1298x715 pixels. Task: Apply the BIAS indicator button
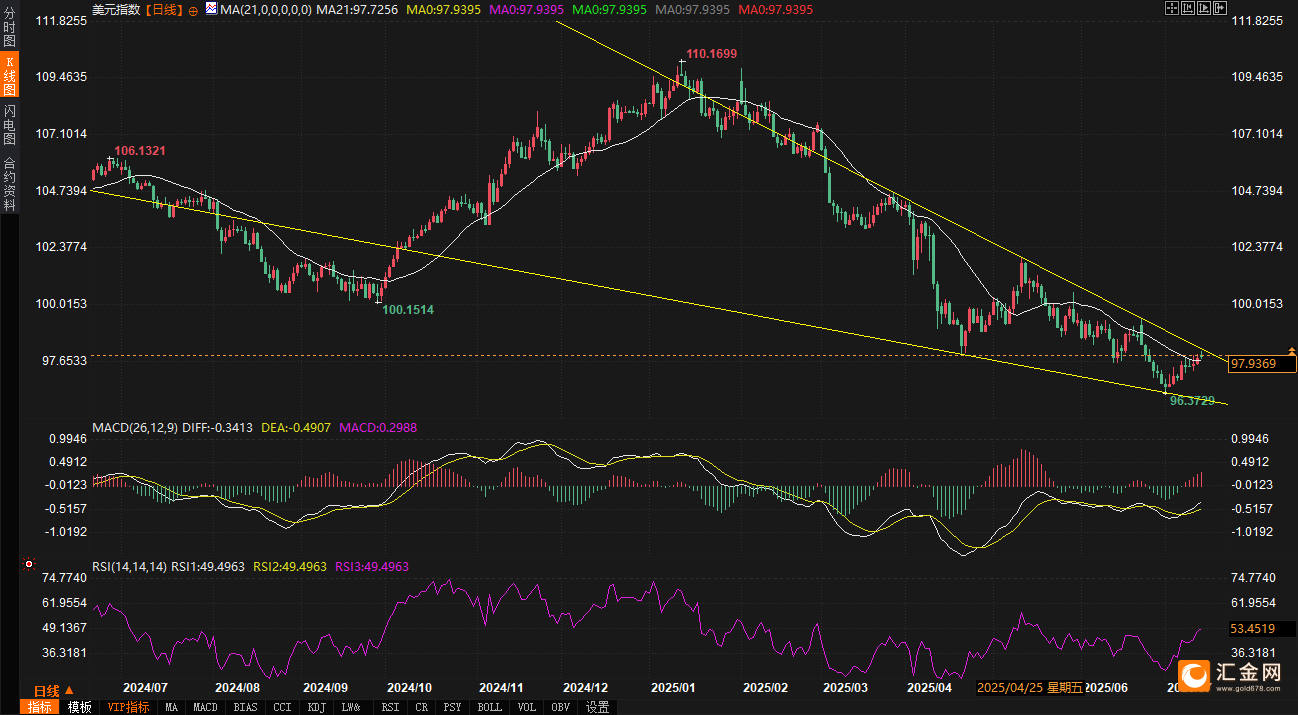(x=245, y=707)
